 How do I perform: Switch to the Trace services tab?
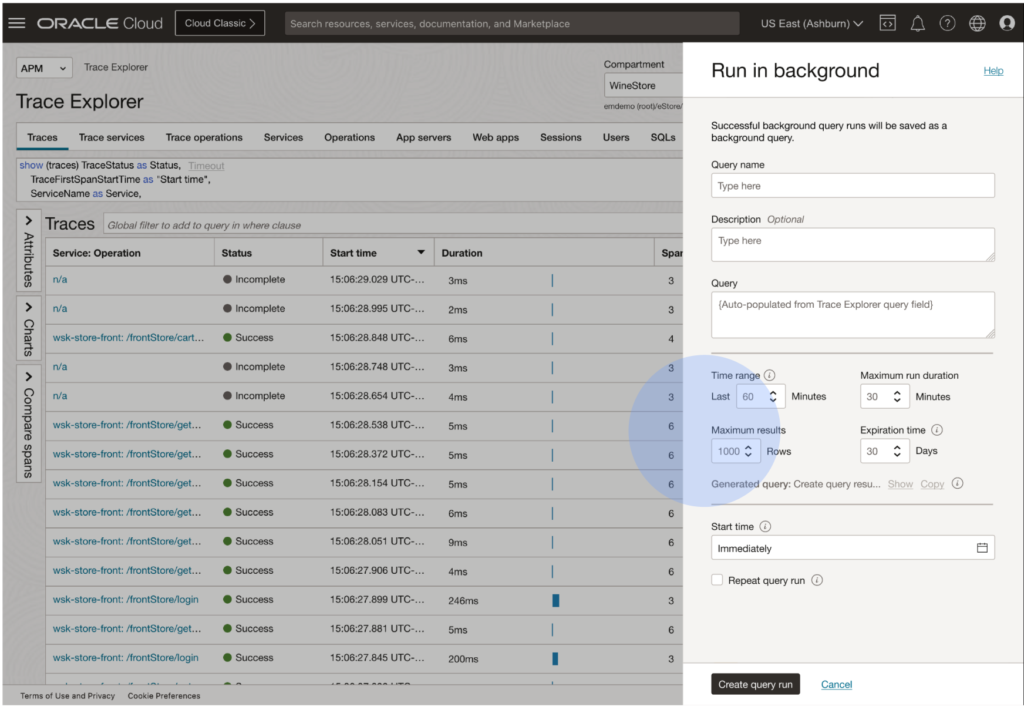pos(111,137)
